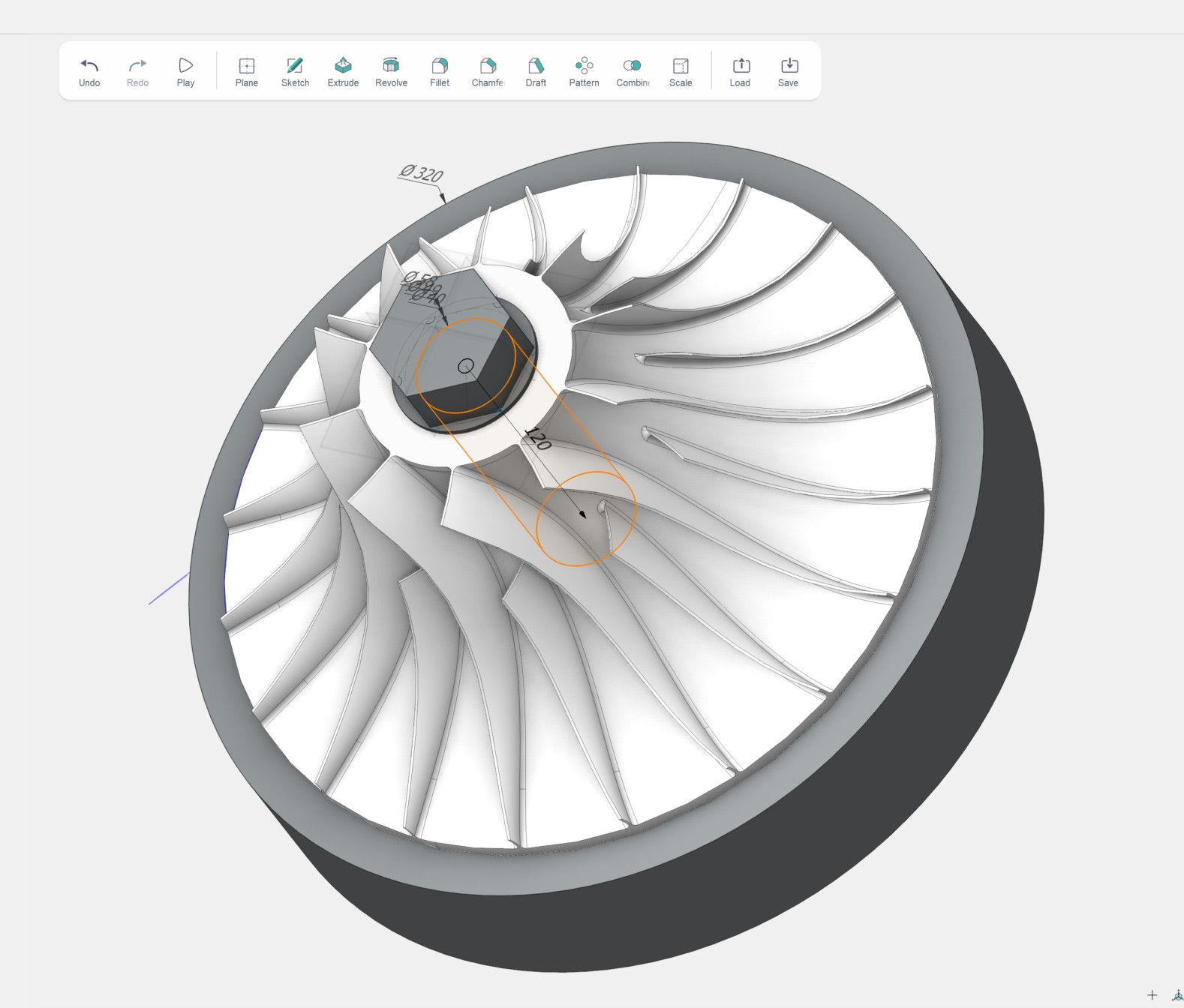Click the small center point circle on hub
This screenshot has width=1184, height=1008.
pos(466,366)
